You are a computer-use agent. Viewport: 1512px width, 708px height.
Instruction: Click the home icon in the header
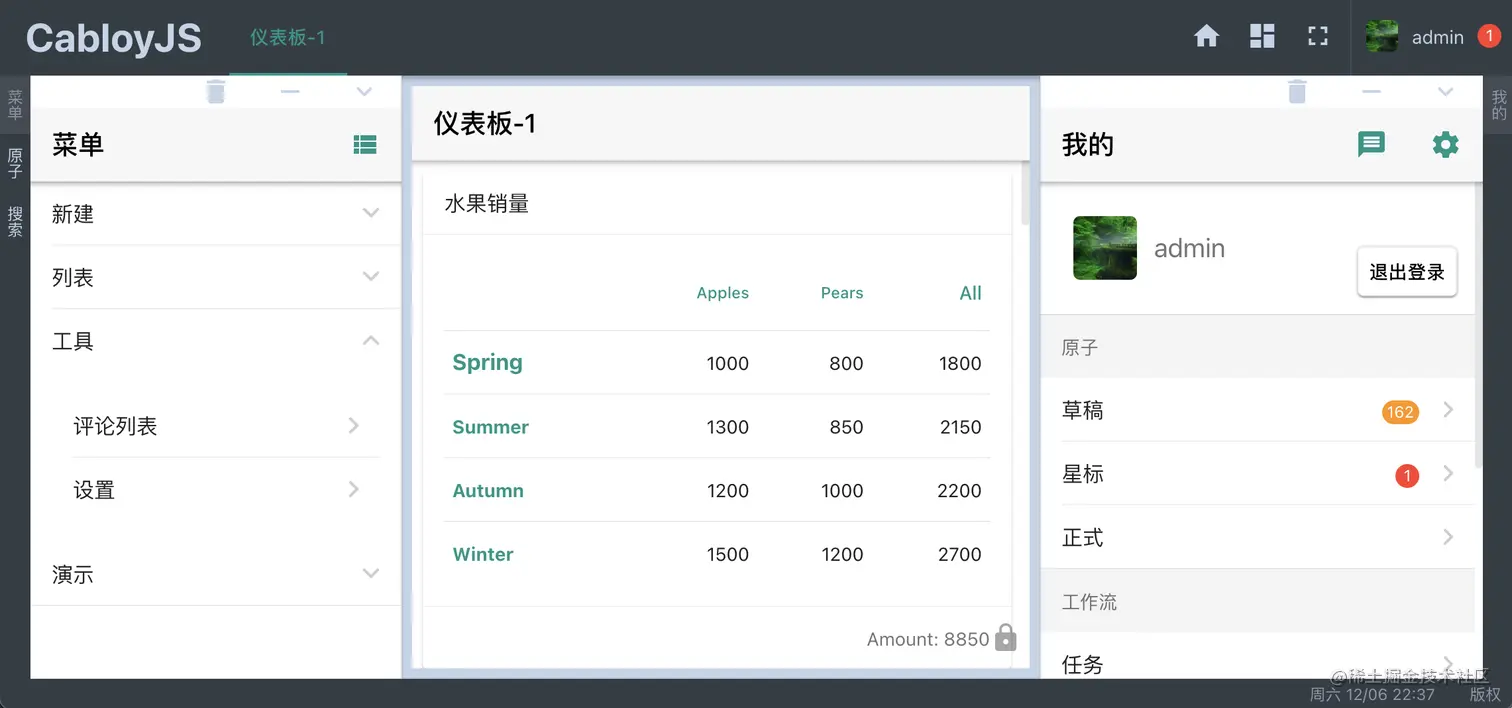click(x=1207, y=37)
